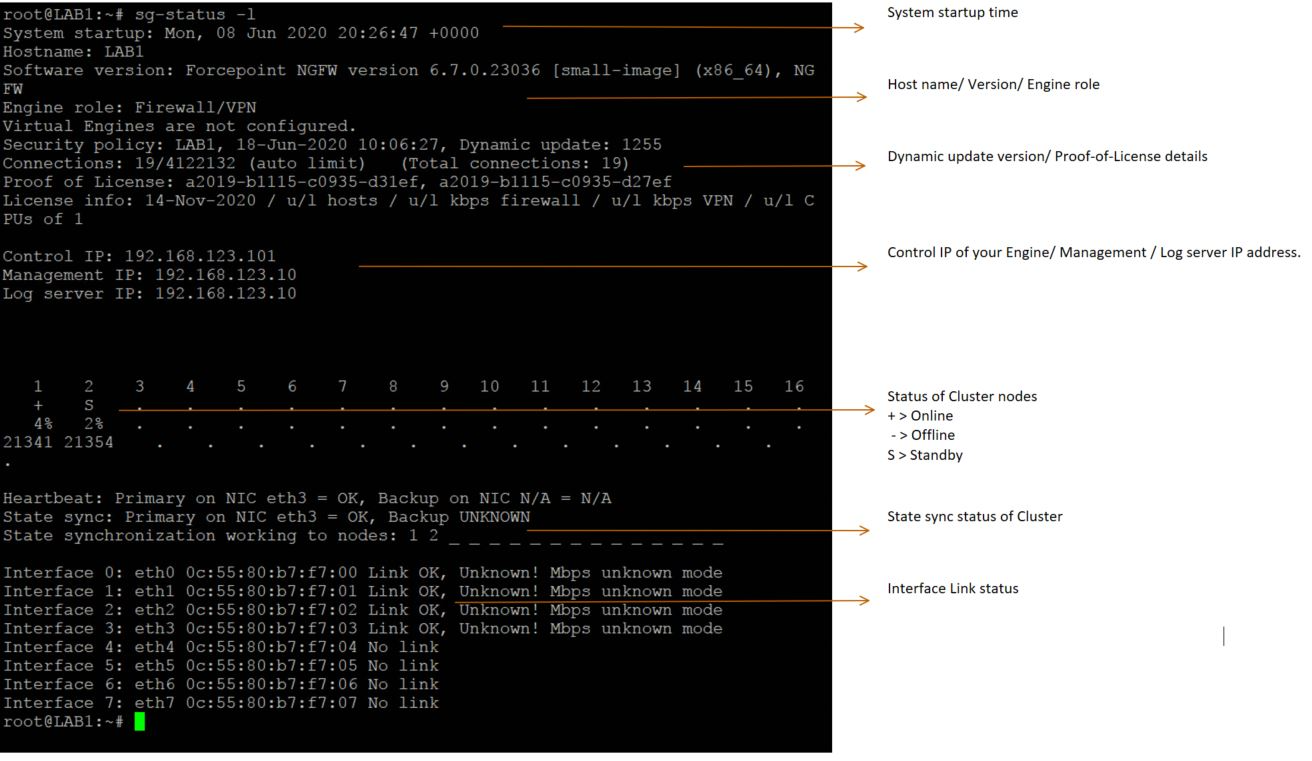Screen dimensions: 1312x761
Task: Select the Forcepoint NGFW version line
Action: [x=300, y=70]
